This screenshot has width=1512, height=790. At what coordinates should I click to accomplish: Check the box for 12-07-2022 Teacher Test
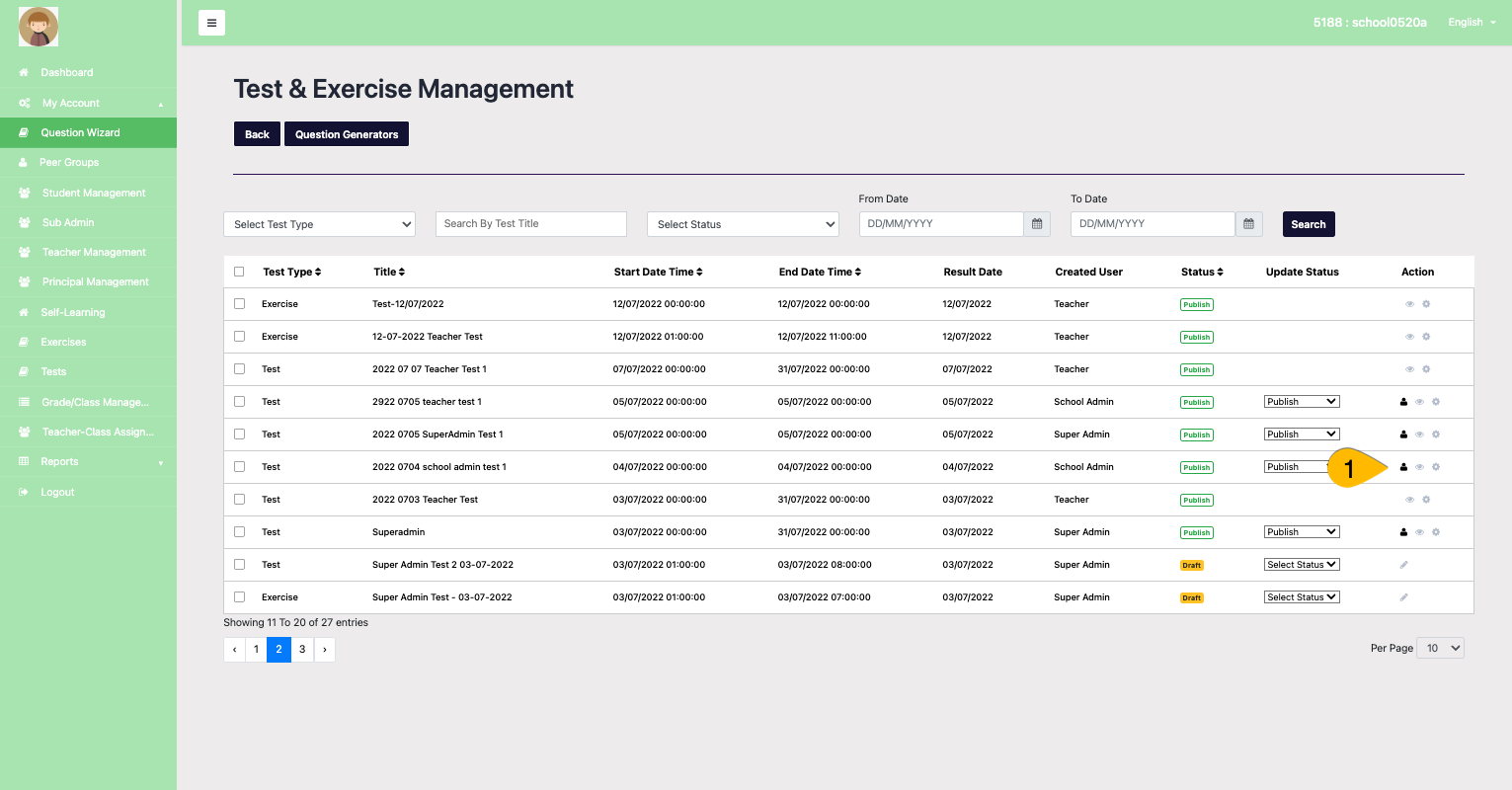point(239,337)
